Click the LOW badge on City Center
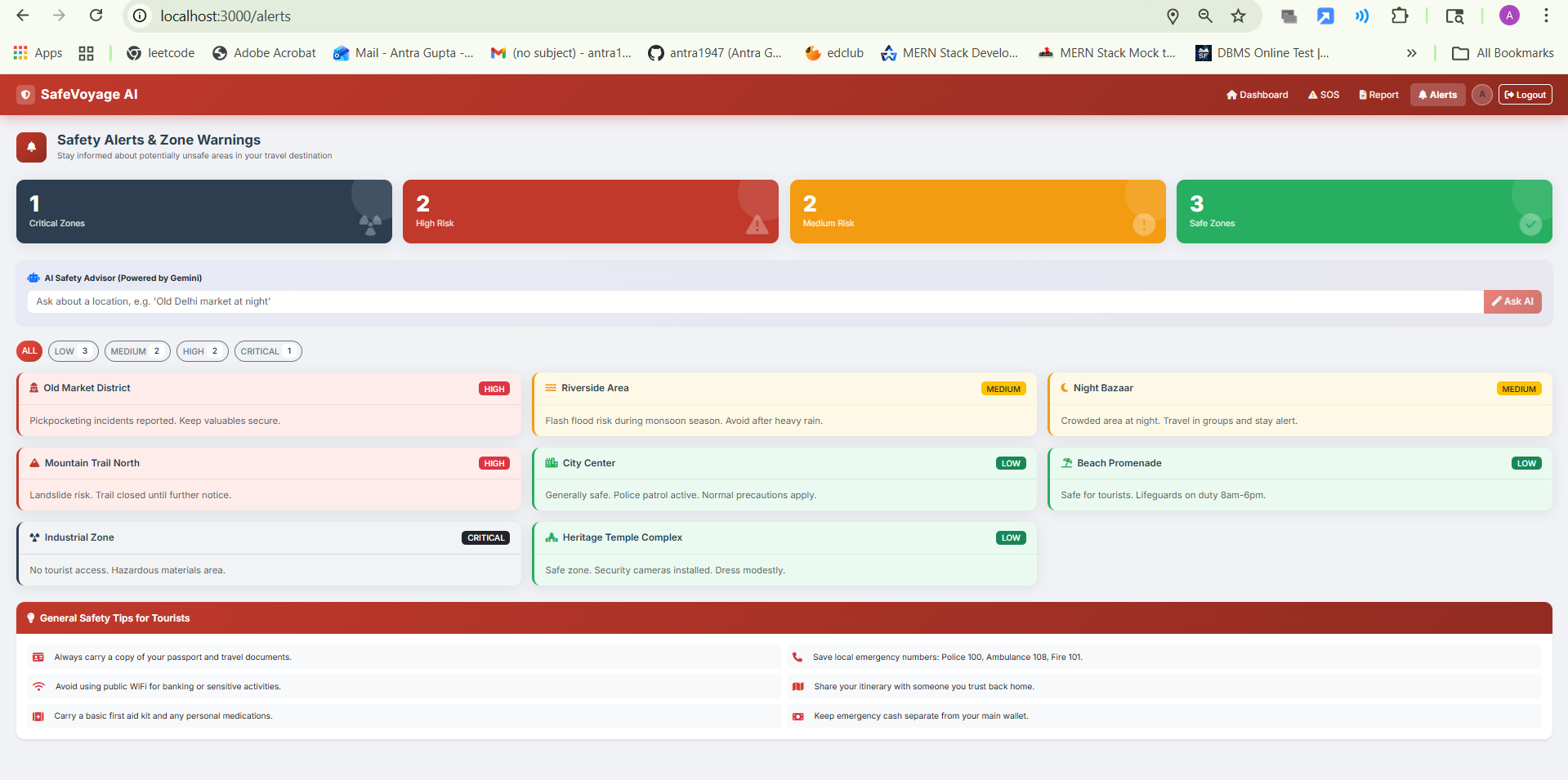The height and width of the screenshot is (780, 1568). point(1011,463)
